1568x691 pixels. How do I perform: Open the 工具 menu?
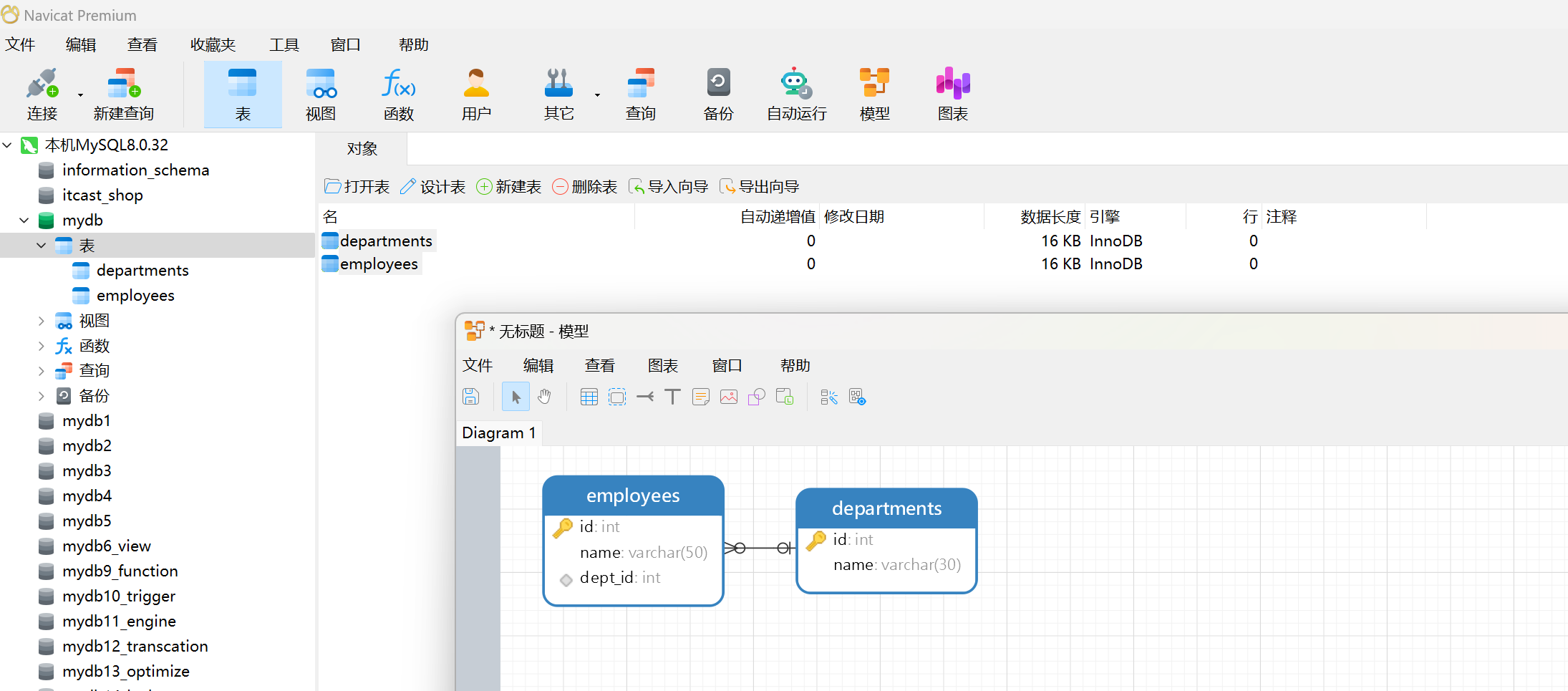284,44
